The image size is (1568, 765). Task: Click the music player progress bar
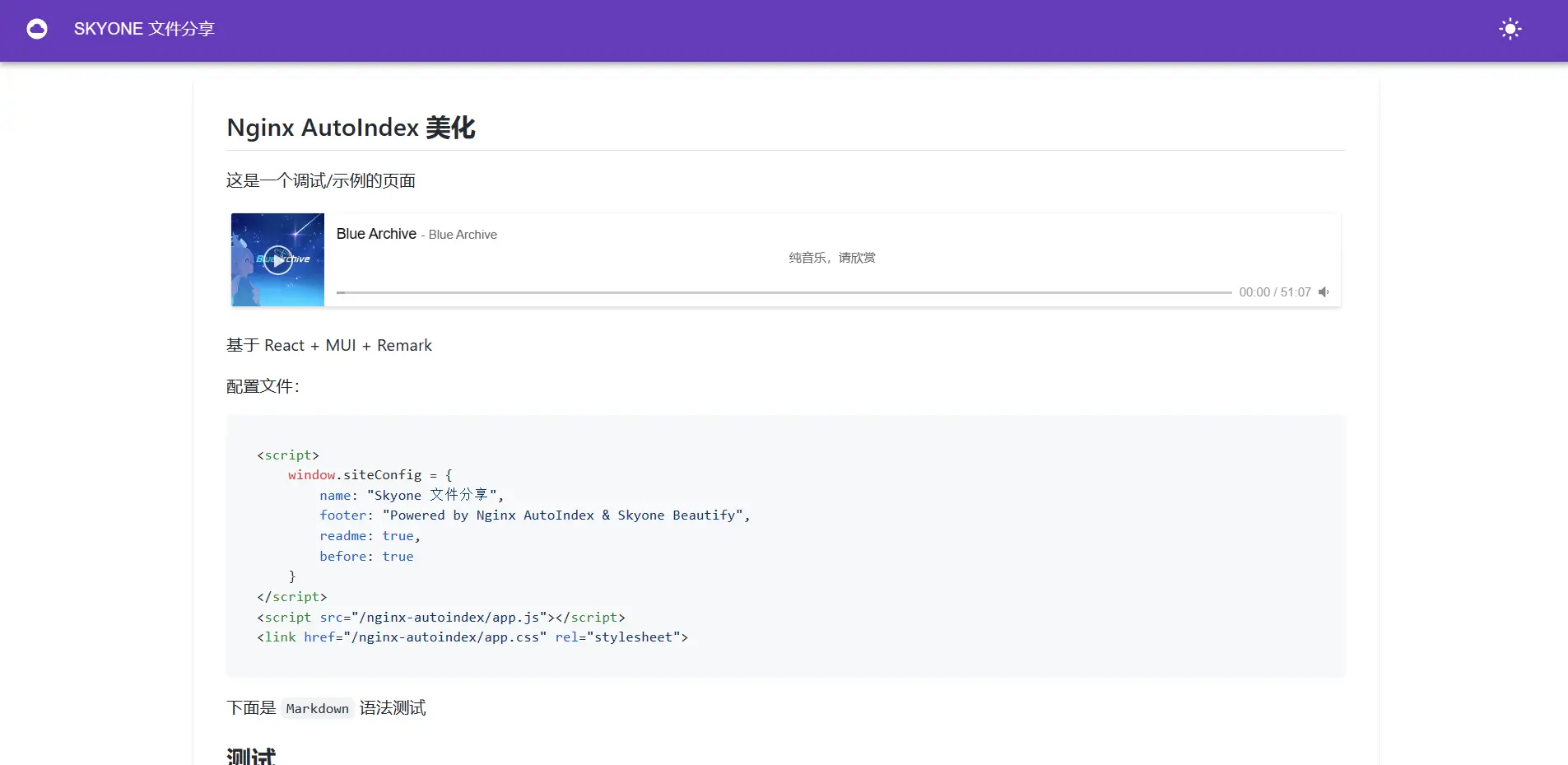pyautogui.click(x=782, y=292)
